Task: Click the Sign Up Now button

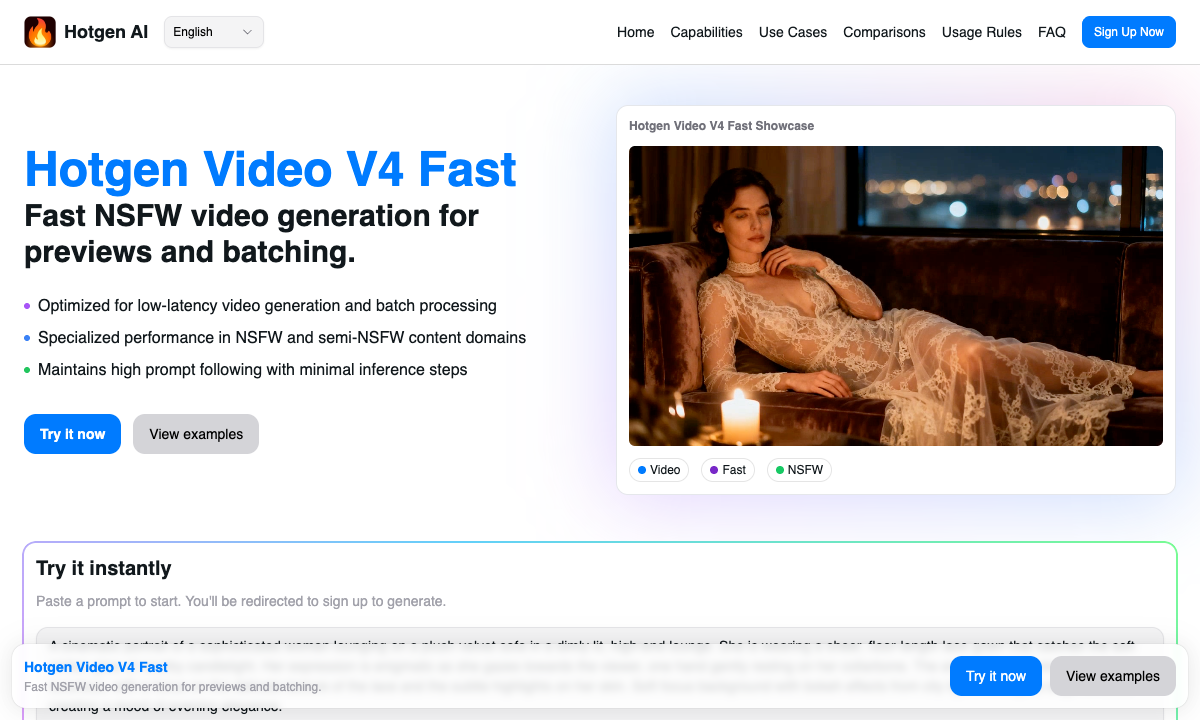Action: [1128, 31]
